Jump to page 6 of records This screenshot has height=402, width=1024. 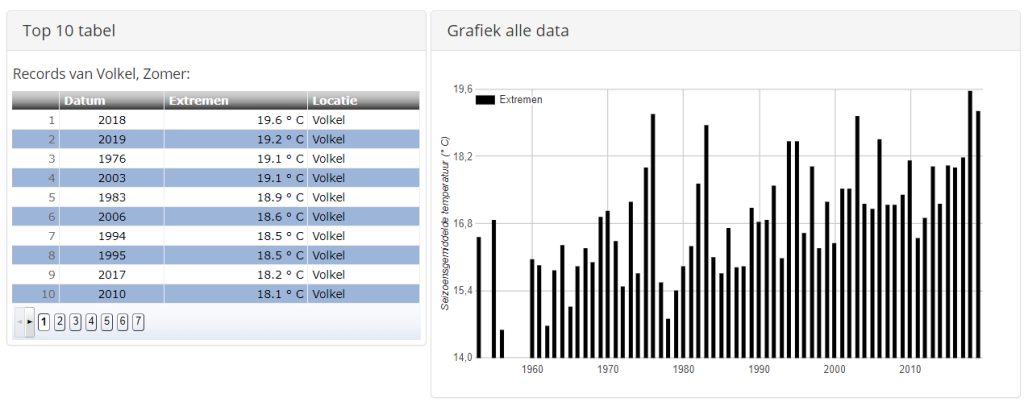[x=122, y=321]
